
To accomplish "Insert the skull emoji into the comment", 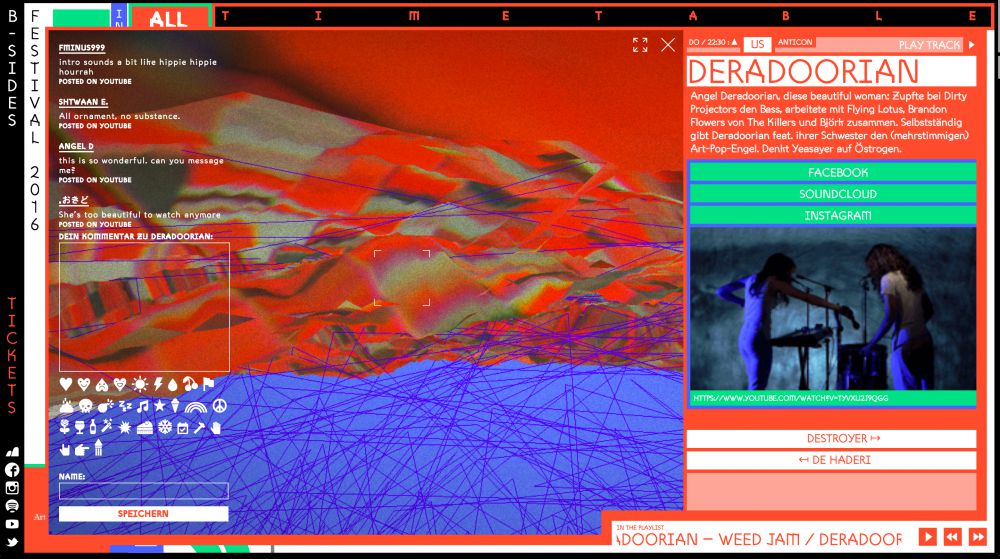I will (84, 406).
